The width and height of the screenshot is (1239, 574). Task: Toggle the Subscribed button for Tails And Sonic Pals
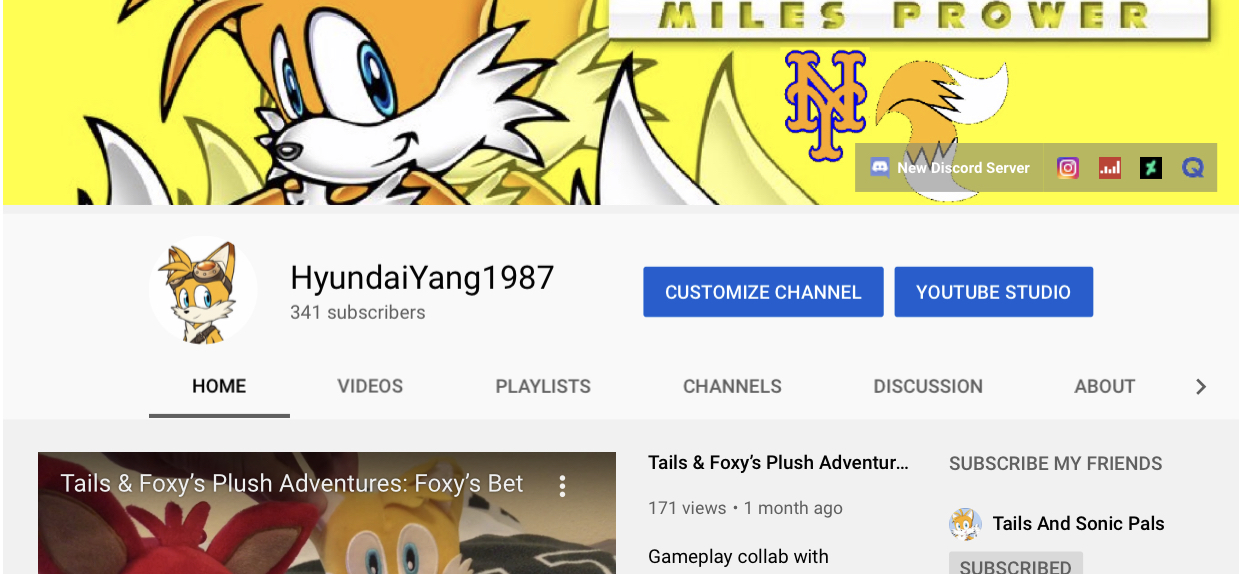1015,563
